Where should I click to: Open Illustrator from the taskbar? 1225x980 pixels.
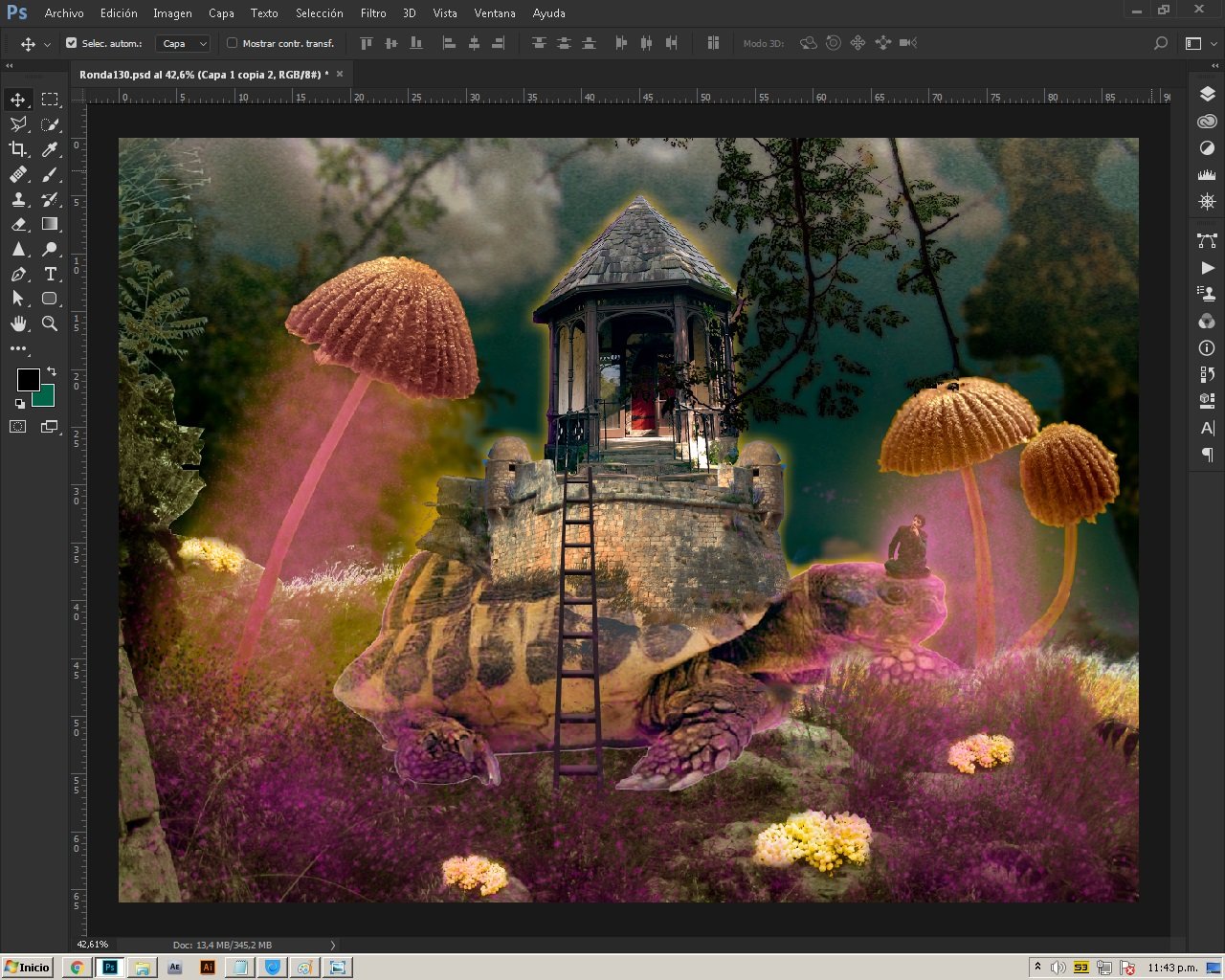click(208, 968)
